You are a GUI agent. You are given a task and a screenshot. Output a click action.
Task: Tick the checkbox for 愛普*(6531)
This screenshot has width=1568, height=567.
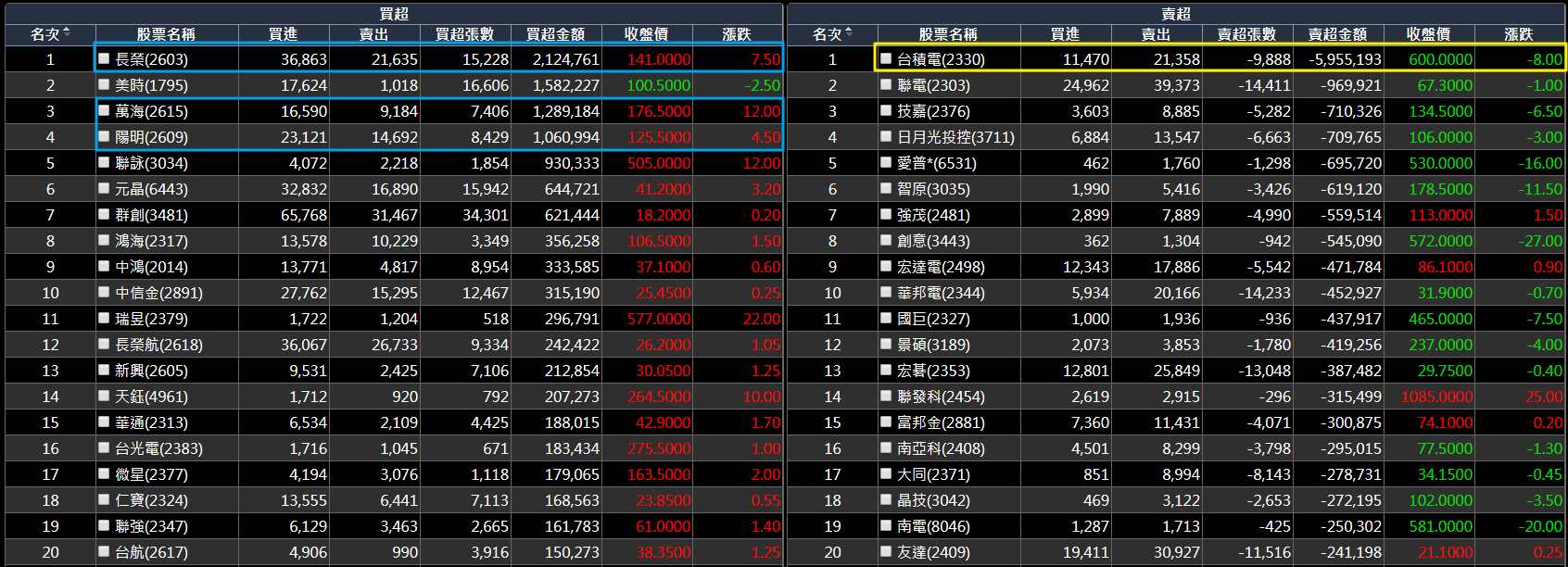(887, 162)
